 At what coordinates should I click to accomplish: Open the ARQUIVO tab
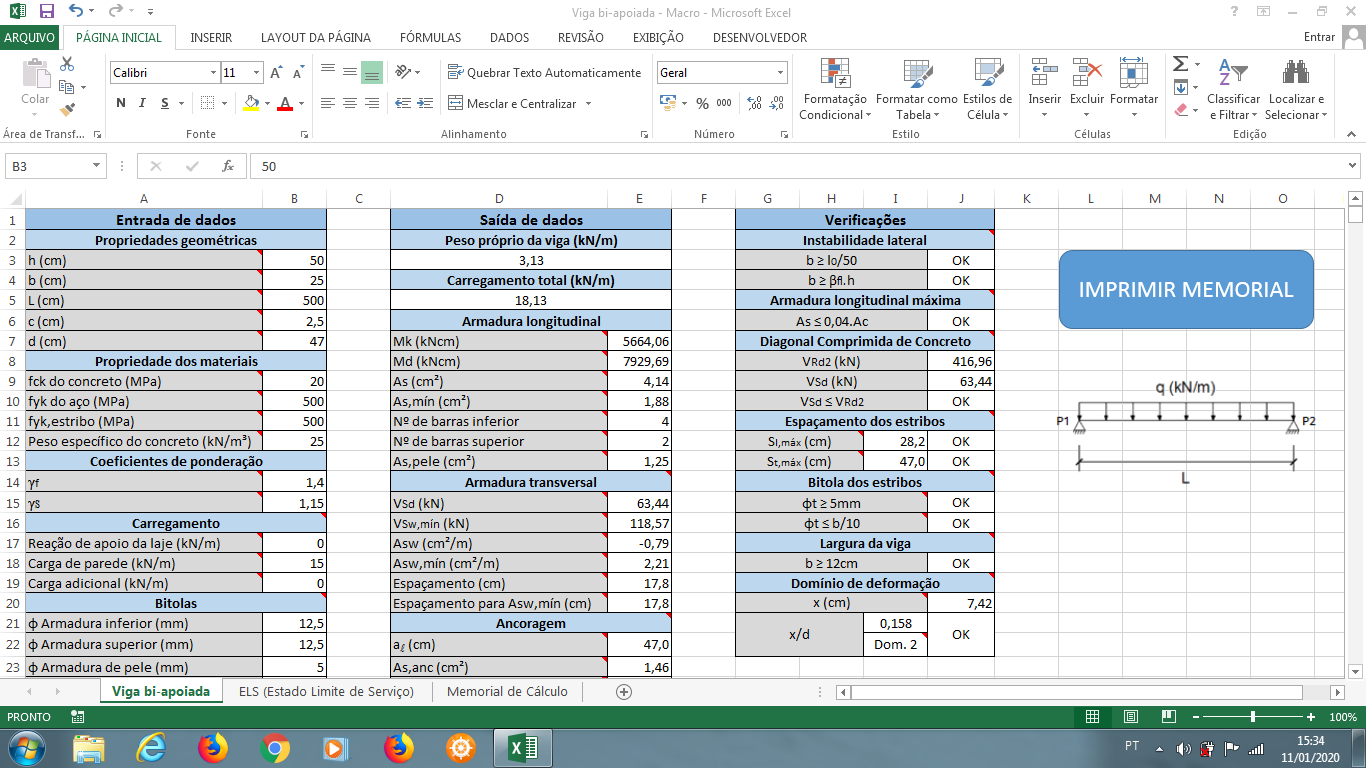click(30, 37)
